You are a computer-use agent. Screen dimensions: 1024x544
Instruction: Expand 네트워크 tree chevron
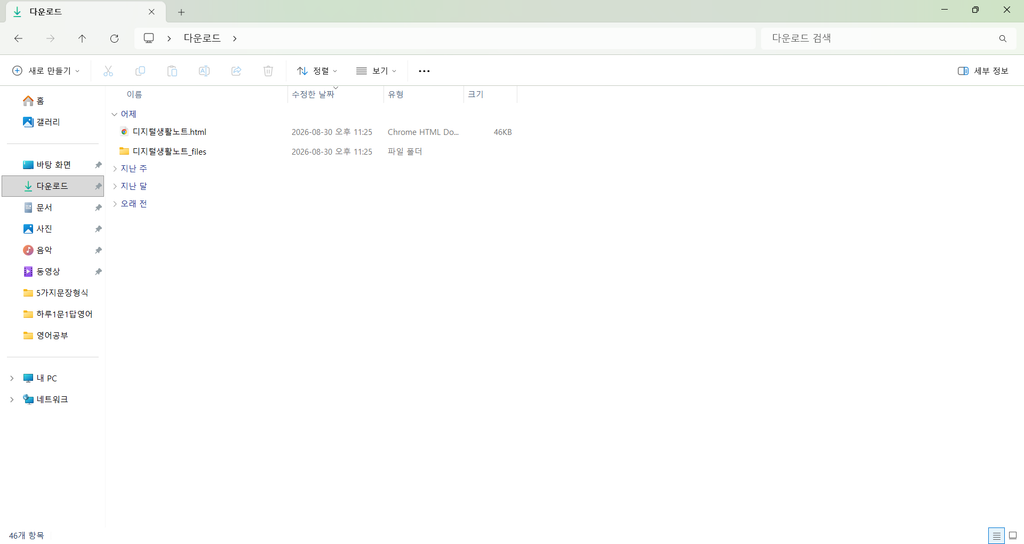[12, 399]
